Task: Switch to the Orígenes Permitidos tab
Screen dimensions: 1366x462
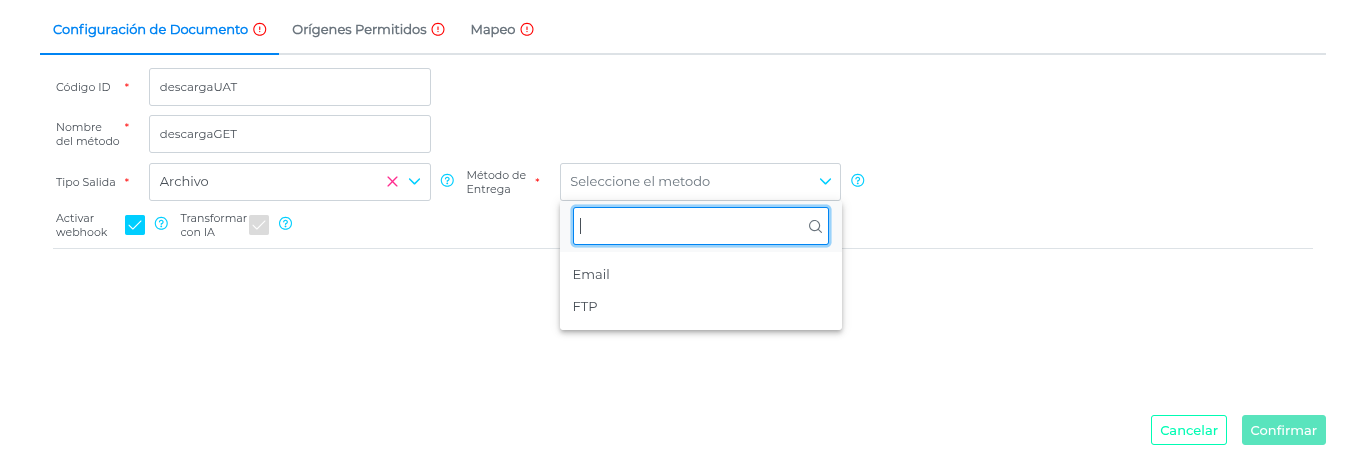Action: [x=359, y=30]
